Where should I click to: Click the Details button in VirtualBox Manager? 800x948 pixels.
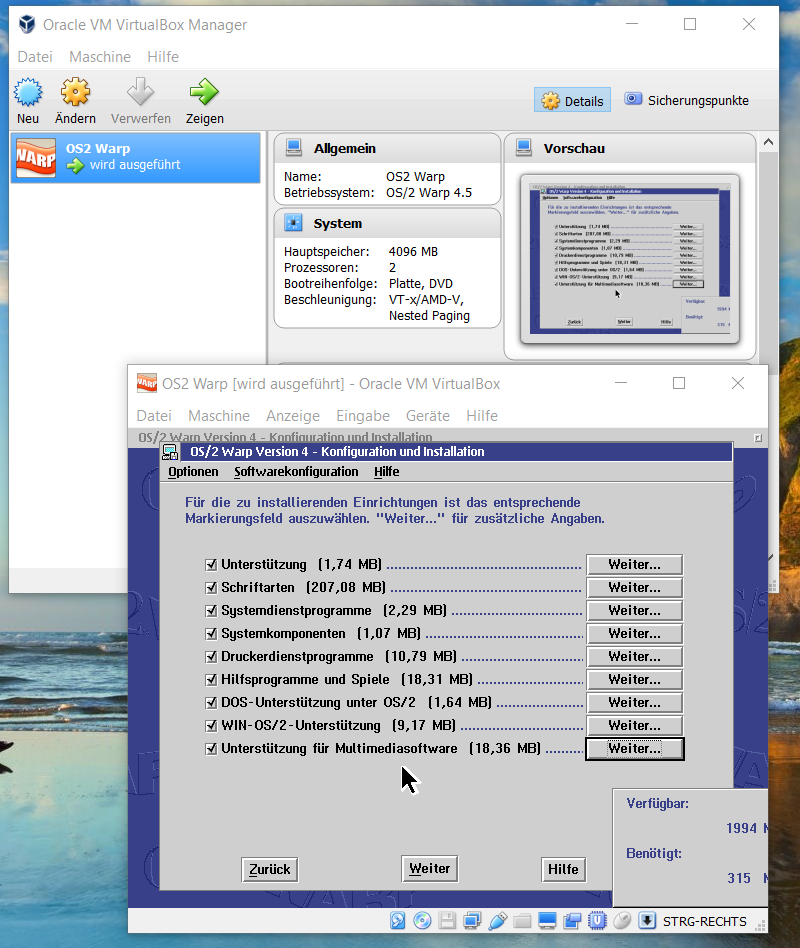[572, 100]
